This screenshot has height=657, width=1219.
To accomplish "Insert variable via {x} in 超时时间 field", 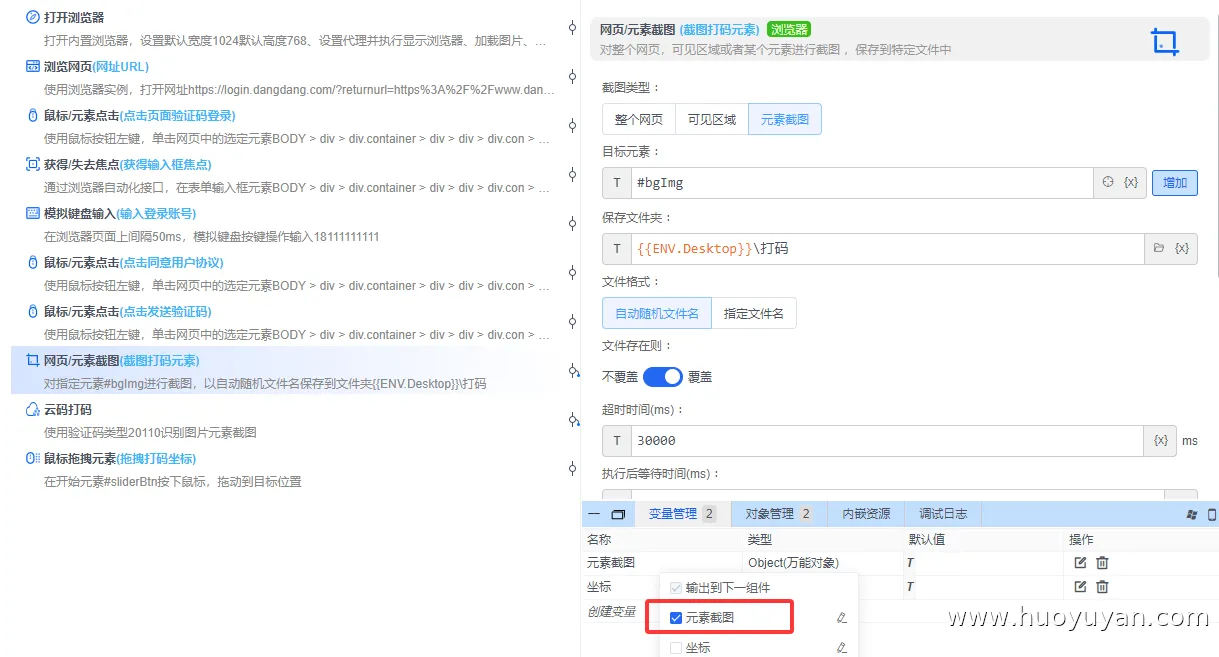I will pos(1161,440).
